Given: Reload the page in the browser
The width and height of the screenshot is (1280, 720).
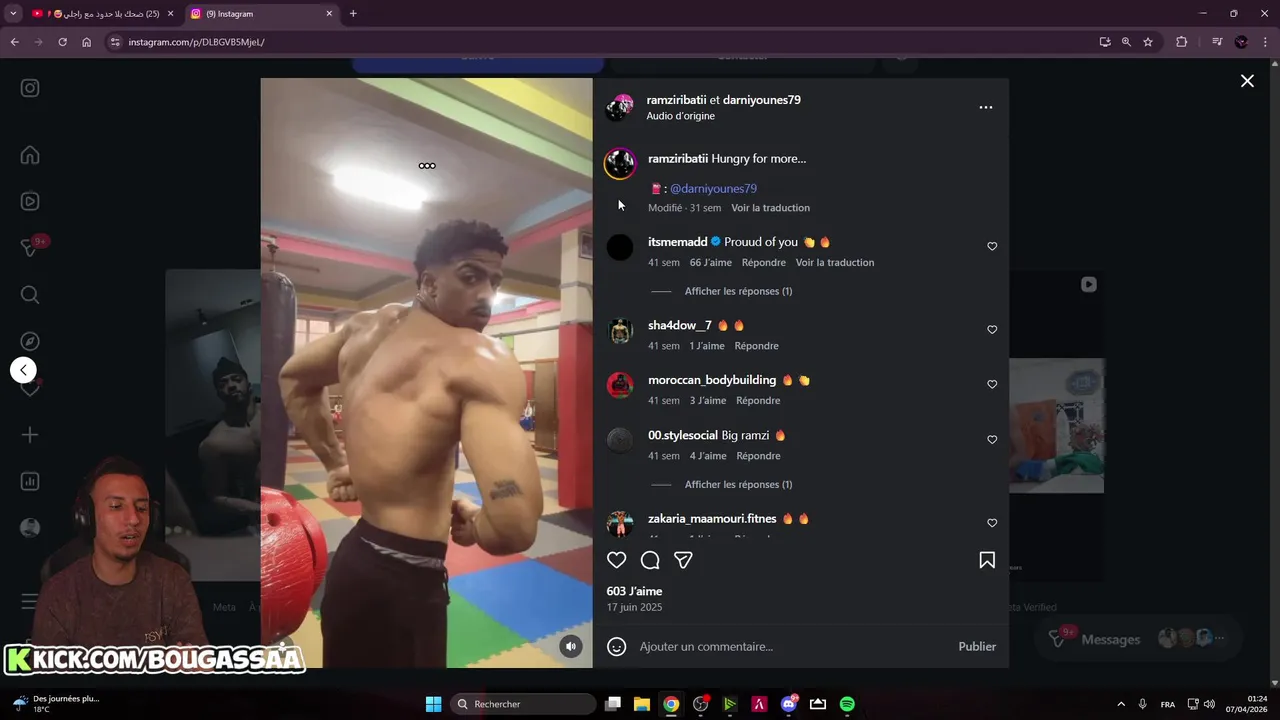Looking at the screenshot, I should pos(62,42).
